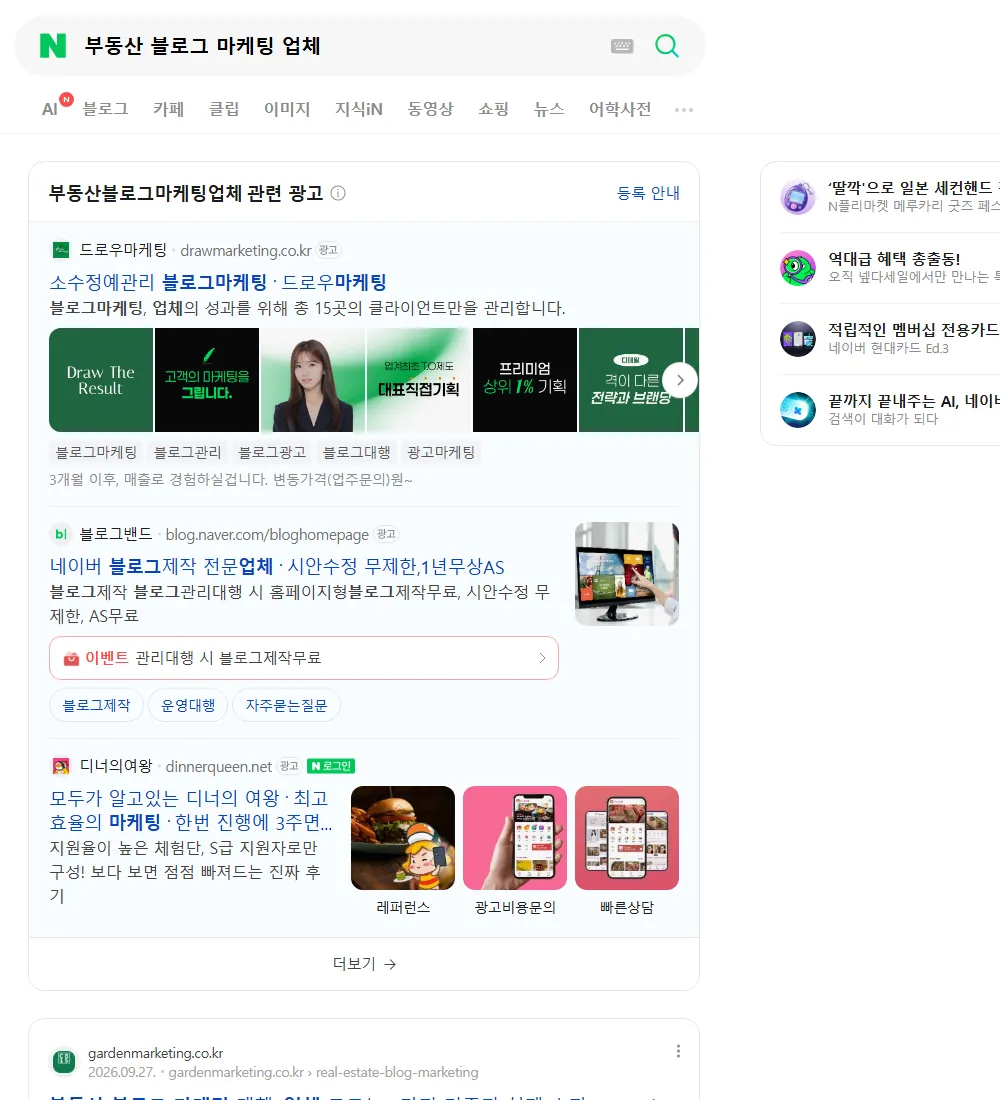The width and height of the screenshot is (1000, 1100).
Task: Click the 프리미엄 상위 1% 기획 thumbnail
Action: 525,380
